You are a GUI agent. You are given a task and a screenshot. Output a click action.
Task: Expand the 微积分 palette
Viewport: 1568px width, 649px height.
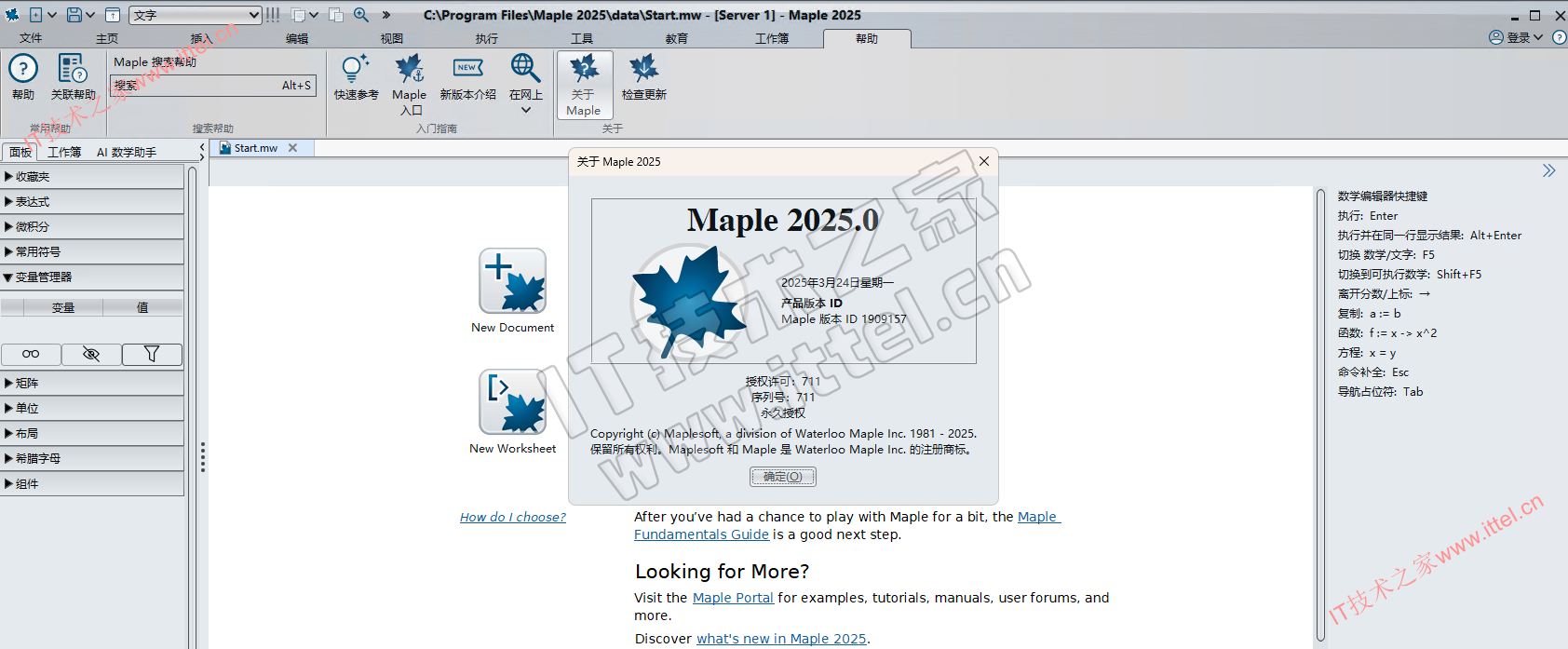92,227
